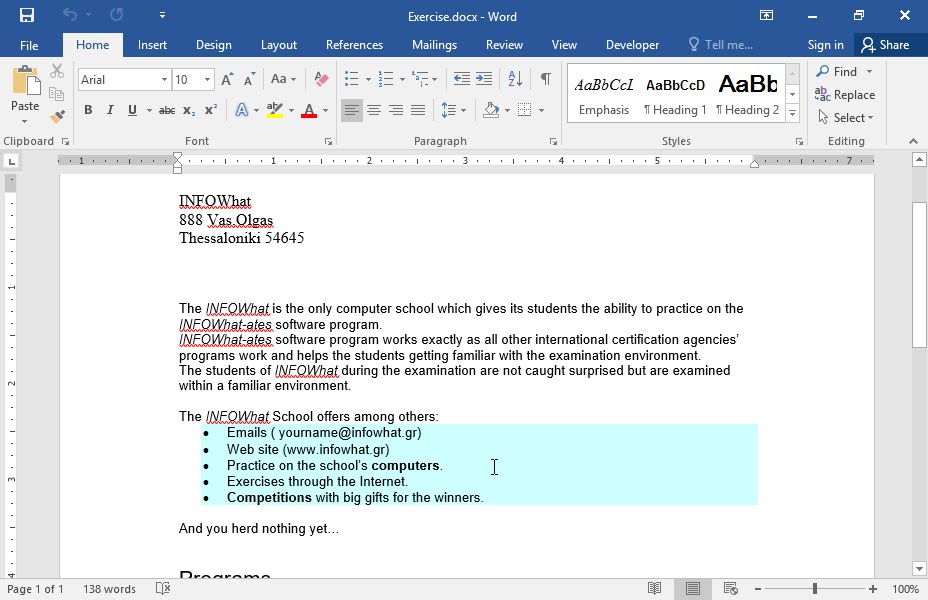Switch to the Insert tab
The image size is (928, 600).
(152, 45)
